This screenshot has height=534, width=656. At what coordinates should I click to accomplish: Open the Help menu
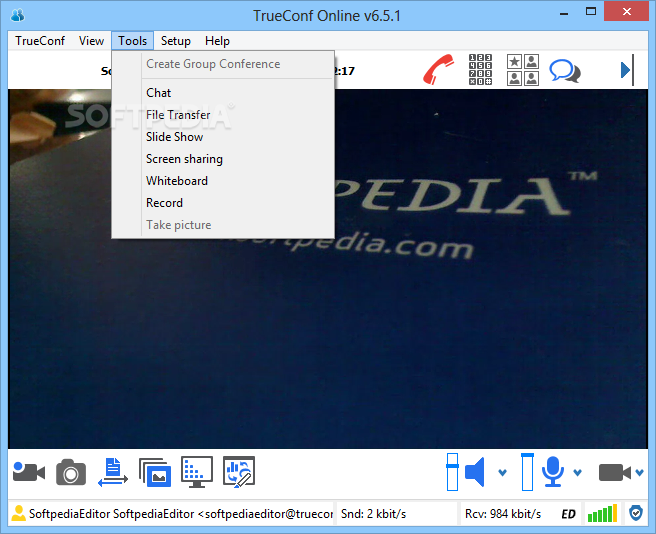[217, 41]
